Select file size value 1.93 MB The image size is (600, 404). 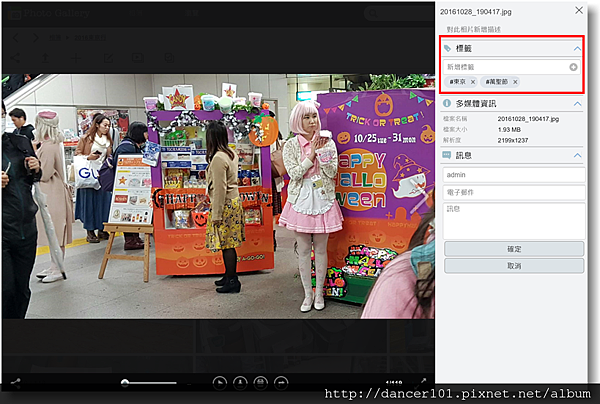(x=509, y=130)
